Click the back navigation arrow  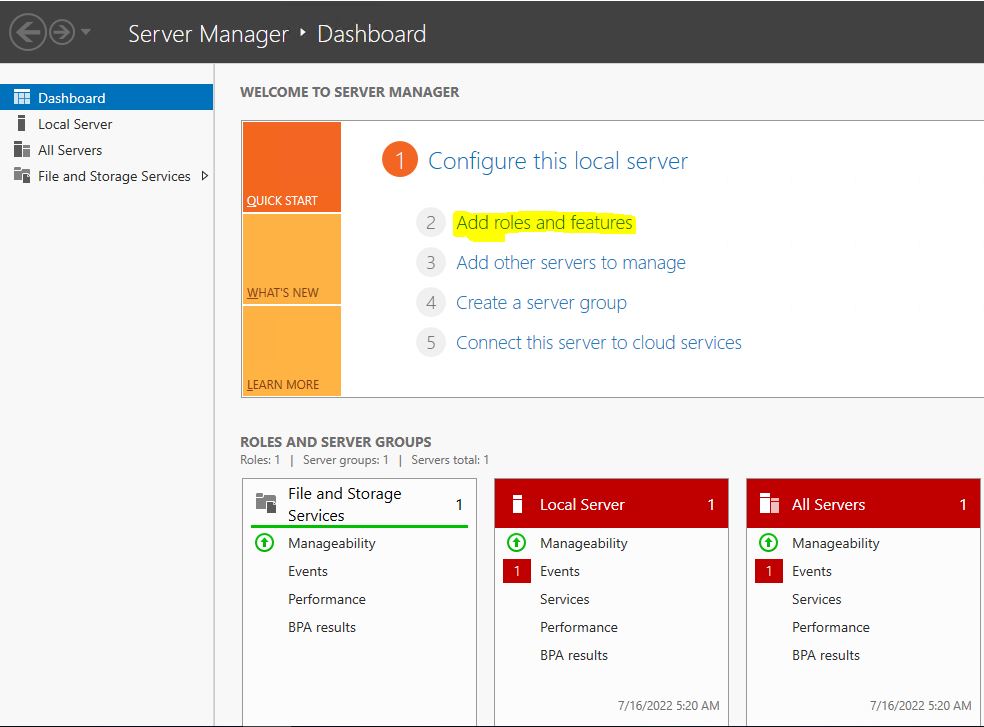click(x=28, y=32)
